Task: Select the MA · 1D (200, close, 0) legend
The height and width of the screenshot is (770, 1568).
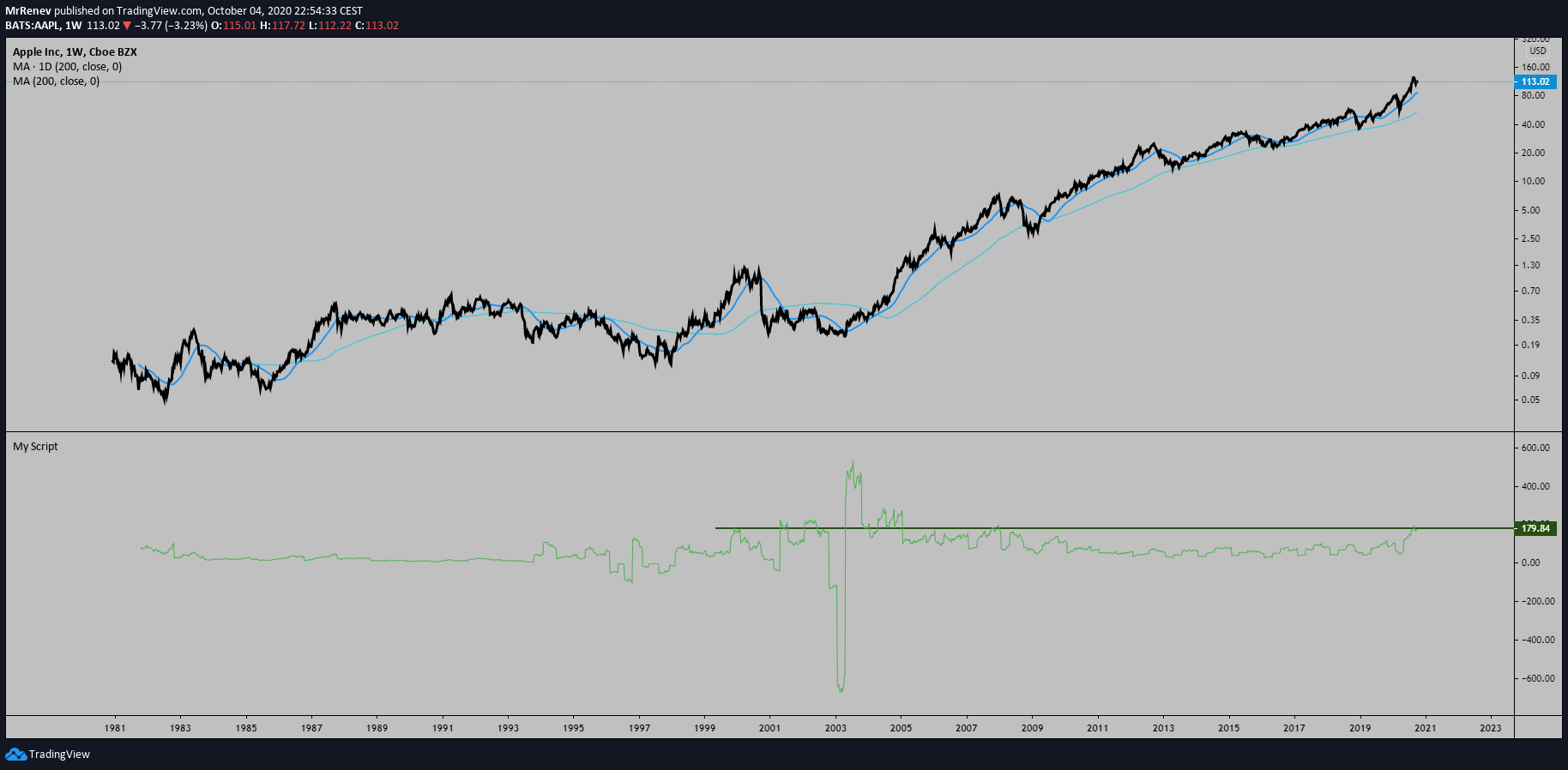Action: pyautogui.click(x=67, y=67)
